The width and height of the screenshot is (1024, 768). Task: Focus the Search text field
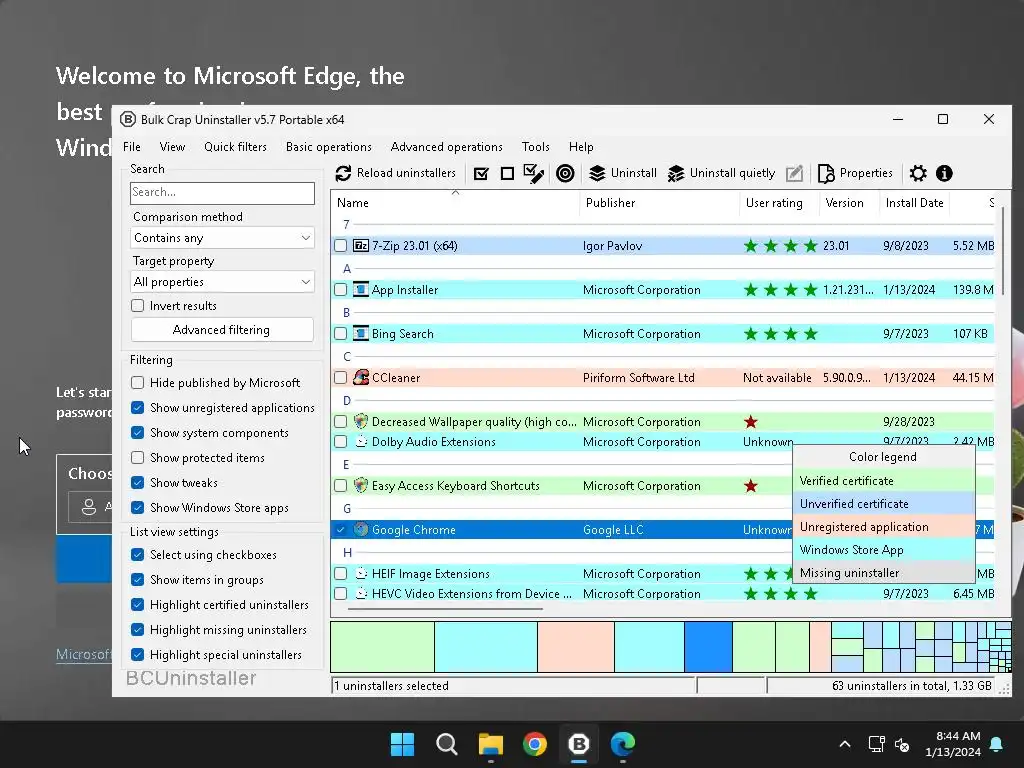click(222, 193)
